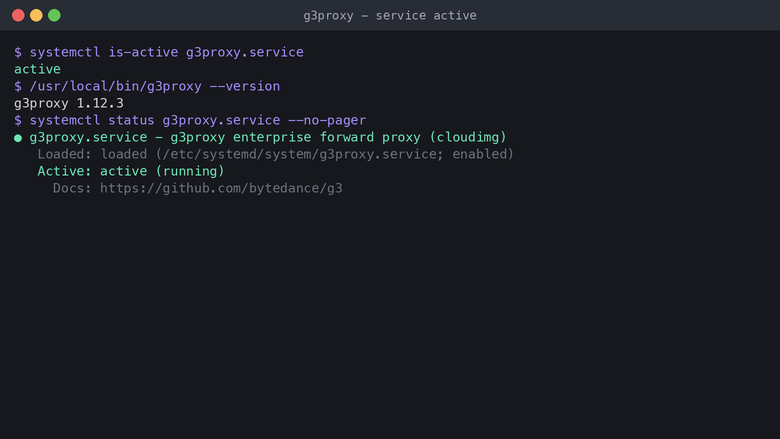
Task: Click the 'Loaded: loaded' line with service path
Action: tap(276, 154)
